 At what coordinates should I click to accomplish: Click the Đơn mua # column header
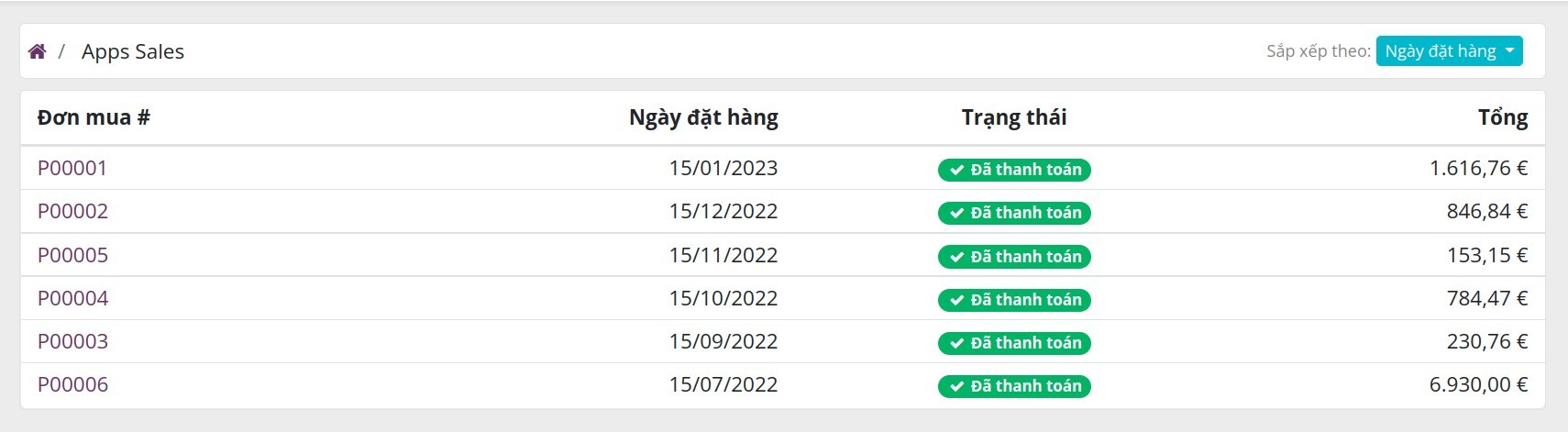point(94,117)
